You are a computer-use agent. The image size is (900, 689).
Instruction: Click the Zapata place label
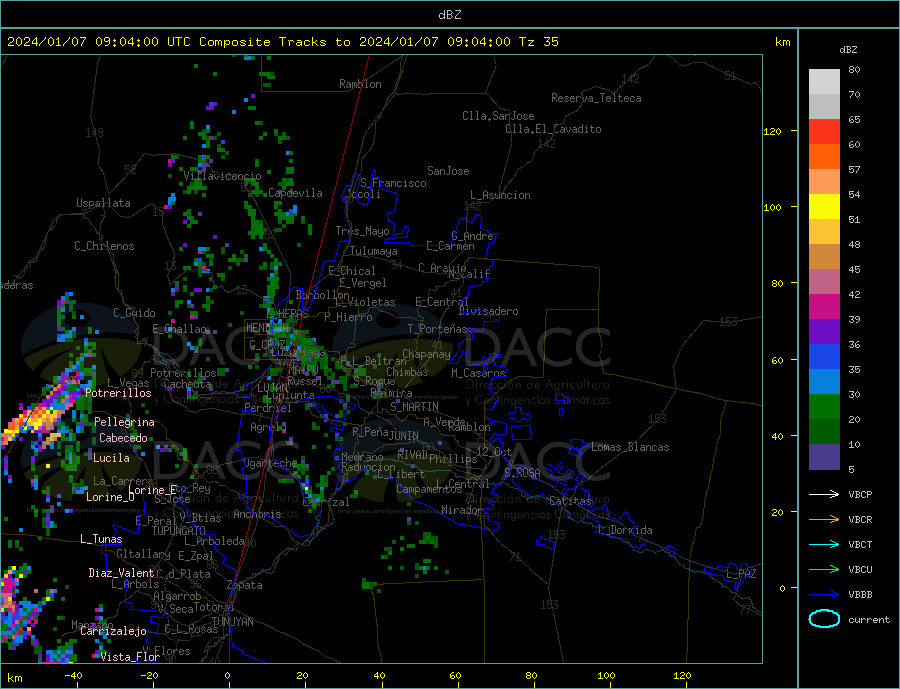click(245, 585)
